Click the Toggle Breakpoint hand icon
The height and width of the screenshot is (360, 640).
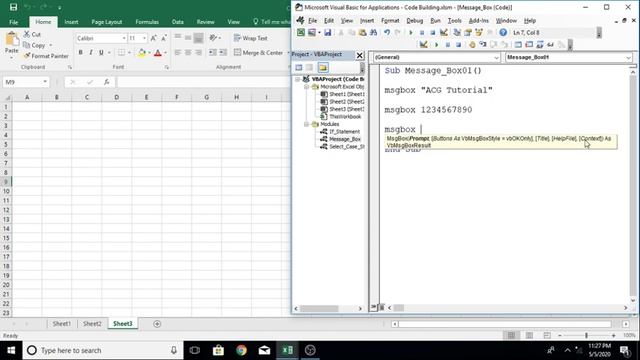(x=472, y=44)
